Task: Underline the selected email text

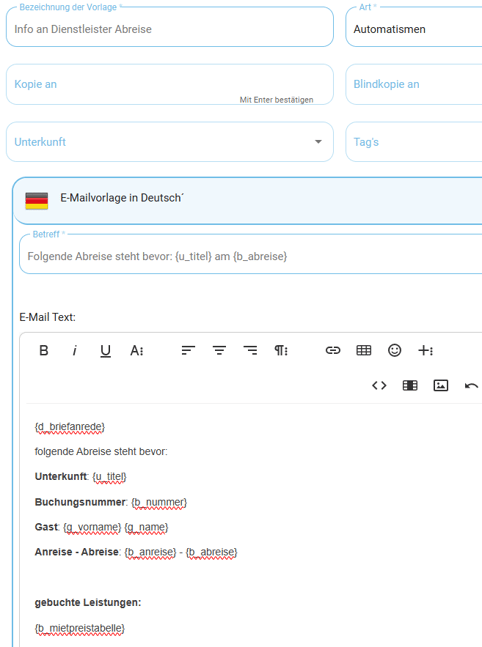Action: click(106, 351)
